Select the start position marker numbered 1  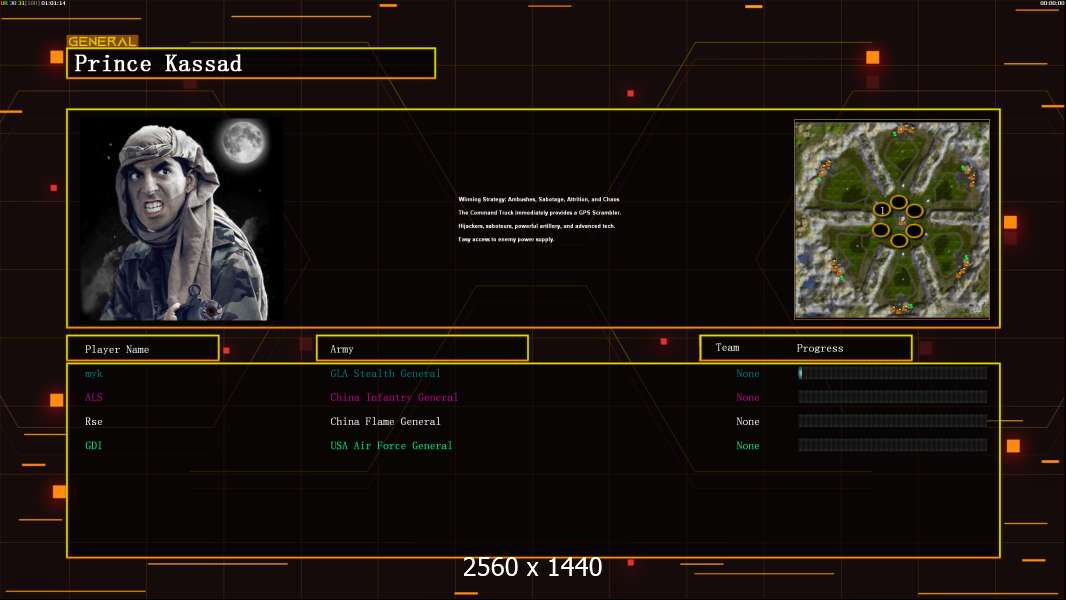click(882, 210)
